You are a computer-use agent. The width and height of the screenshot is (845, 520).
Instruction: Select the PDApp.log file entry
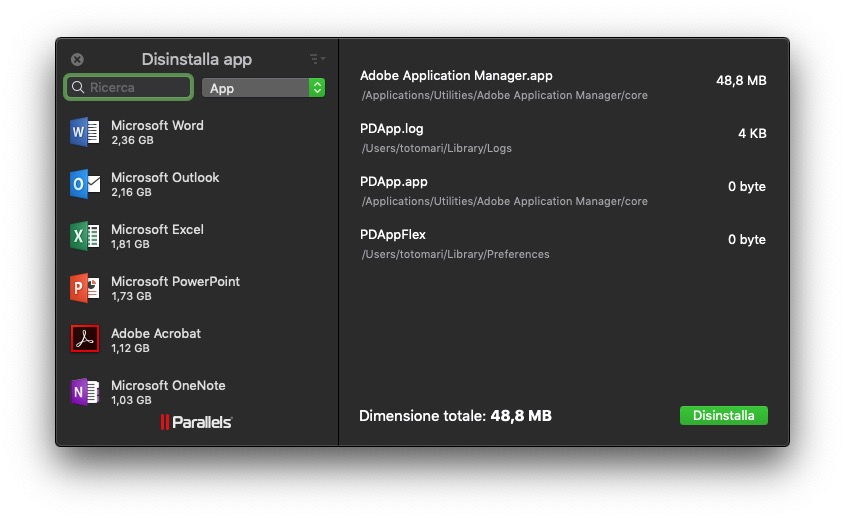(563, 138)
